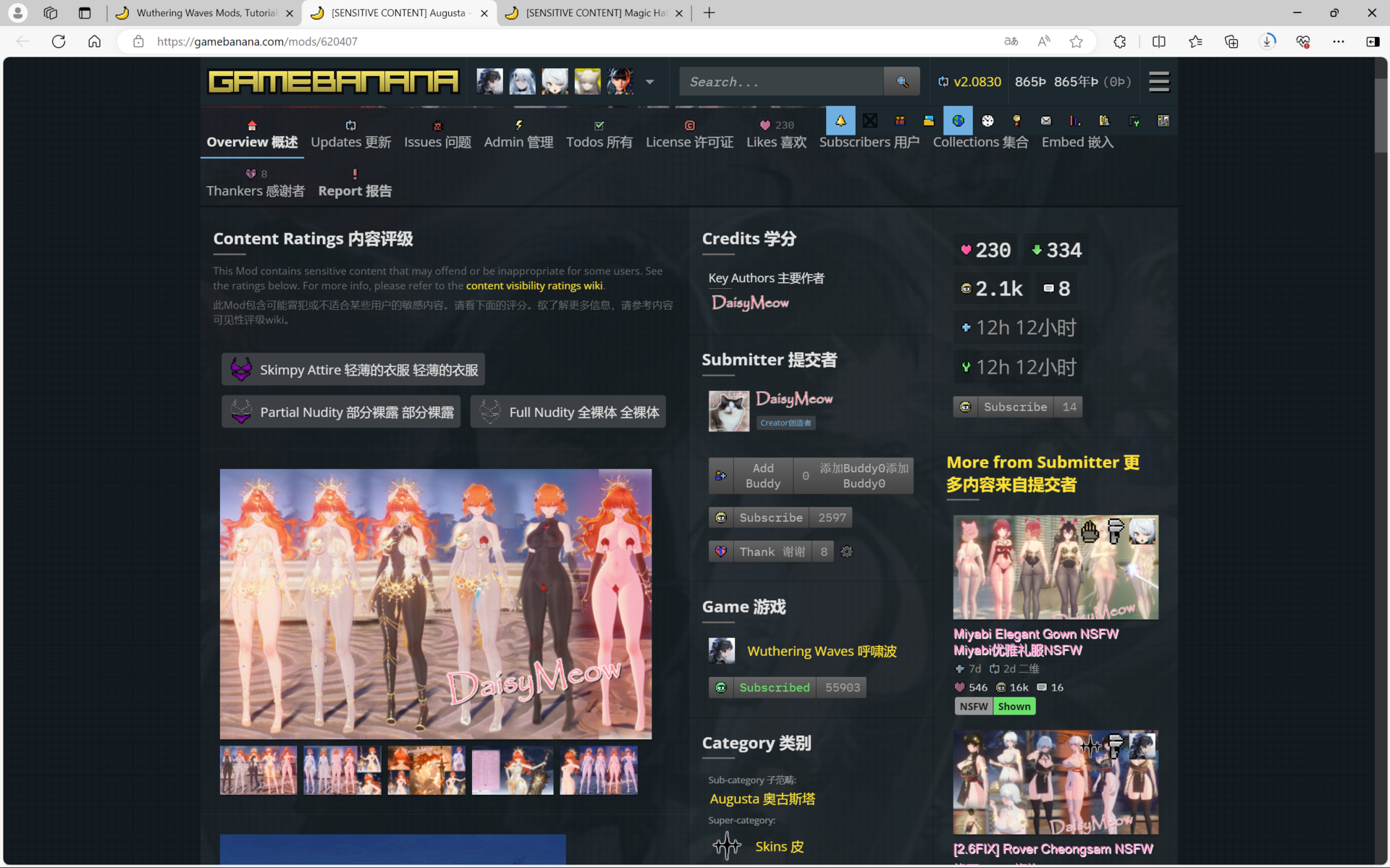Viewport: 1390px width, 868px height.
Task: Open DaisyMeow key author link
Action: (x=750, y=303)
